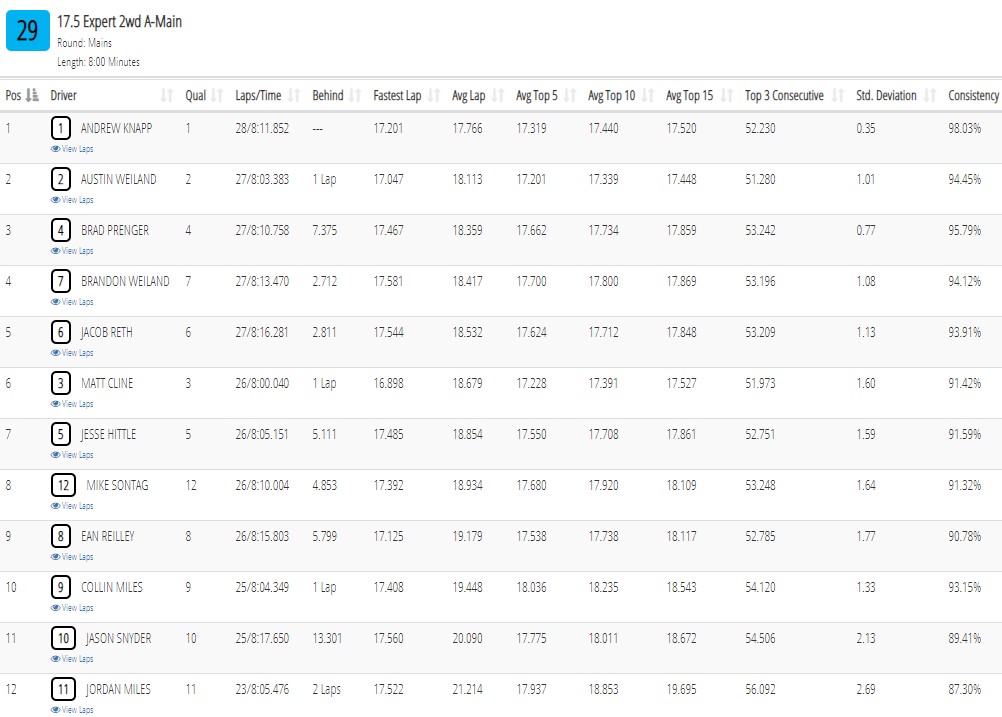Sort by Std. Deviation column arrows
Screen dimensions: 1002x717
coord(930,95)
